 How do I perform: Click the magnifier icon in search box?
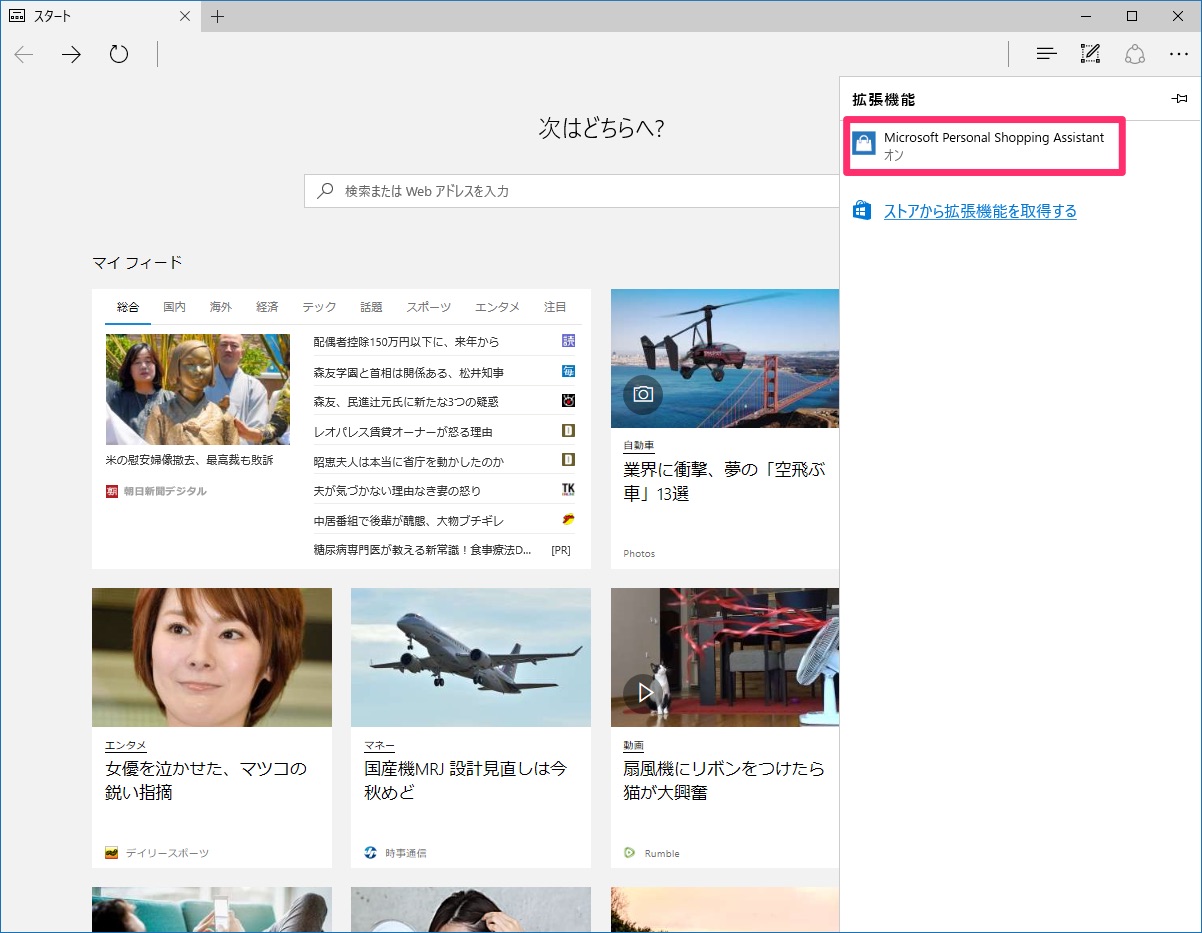coord(325,190)
